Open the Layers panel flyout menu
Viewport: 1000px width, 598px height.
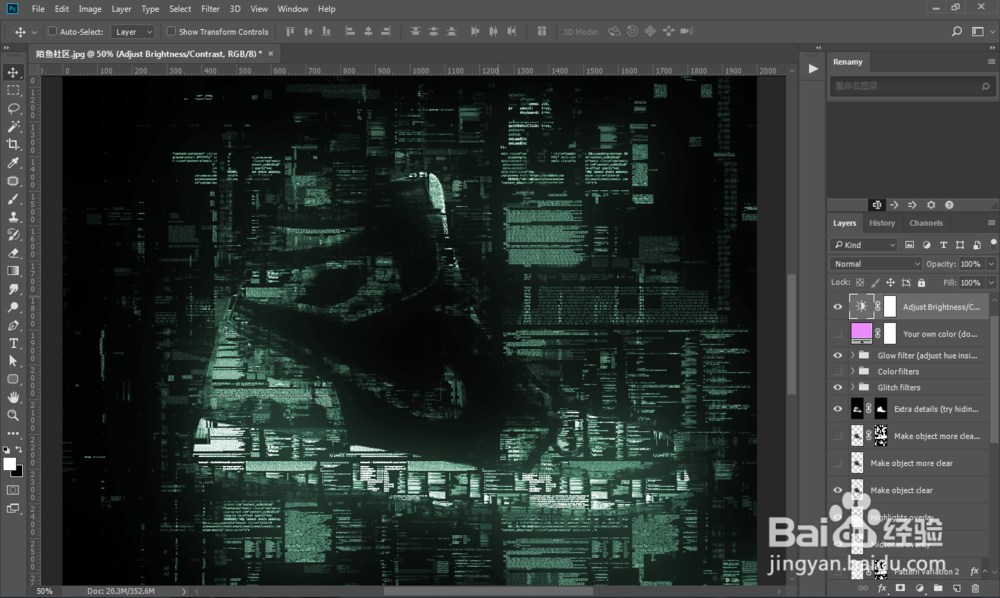coord(991,223)
